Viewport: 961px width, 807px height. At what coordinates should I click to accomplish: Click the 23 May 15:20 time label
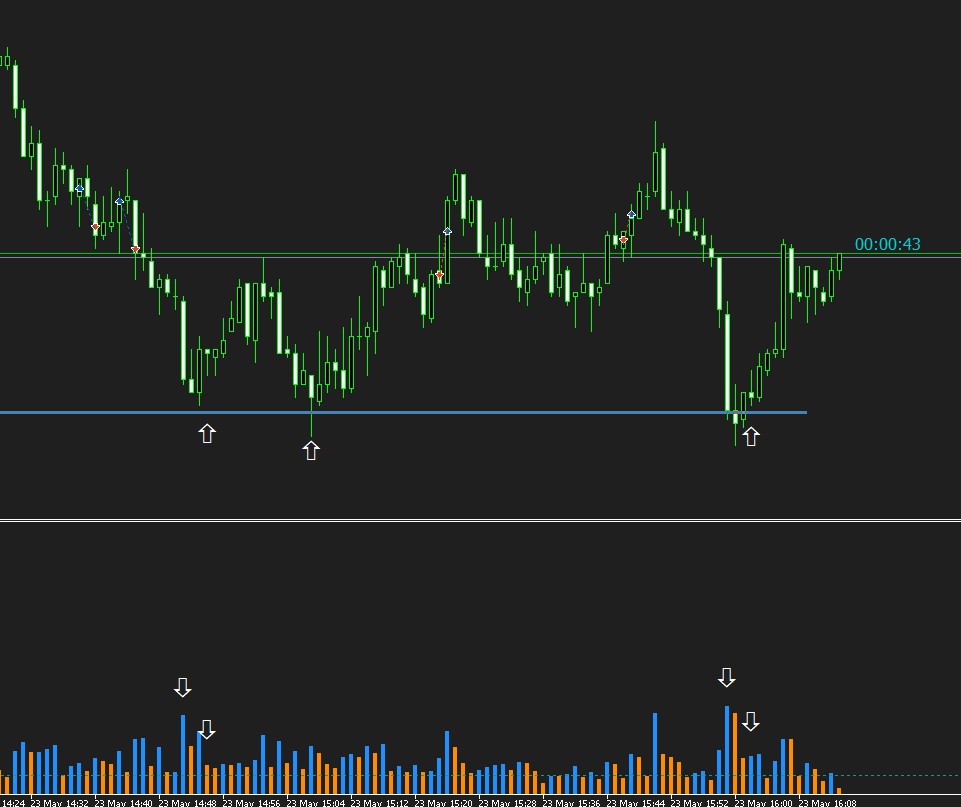point(443,803)
